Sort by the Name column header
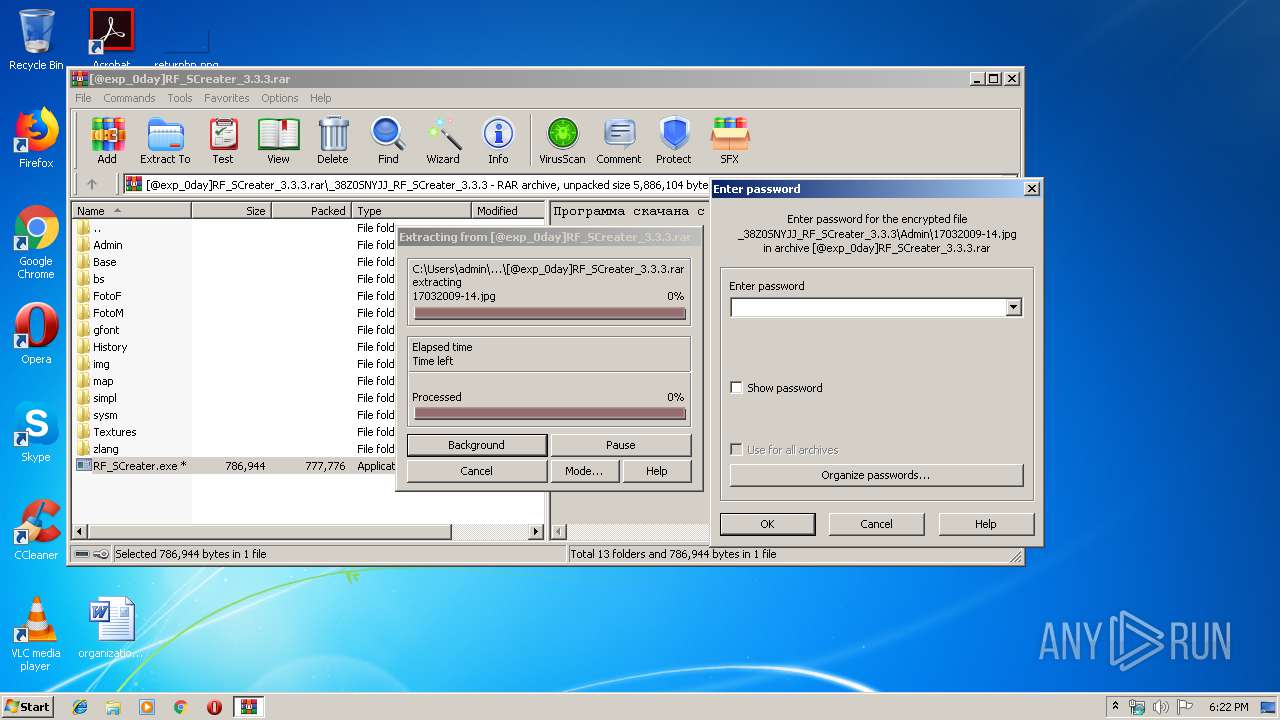 pyautogui.click(x=131, y=211)
